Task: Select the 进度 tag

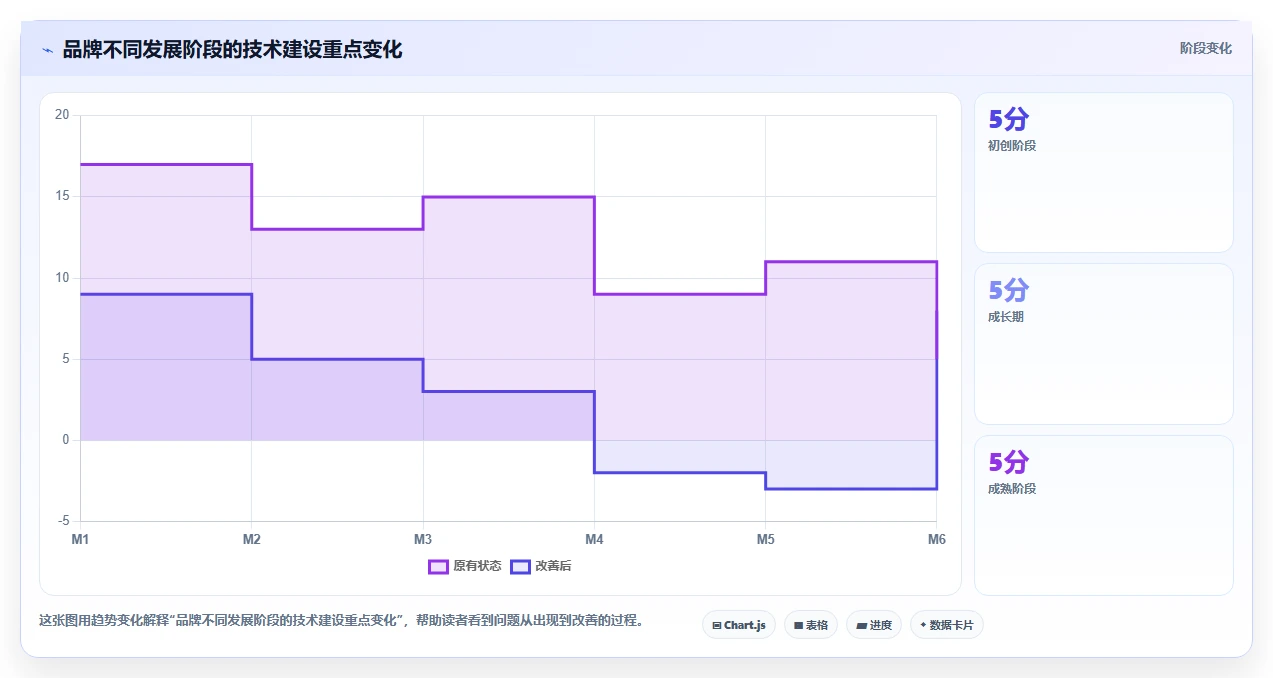Action: point(874,625)
